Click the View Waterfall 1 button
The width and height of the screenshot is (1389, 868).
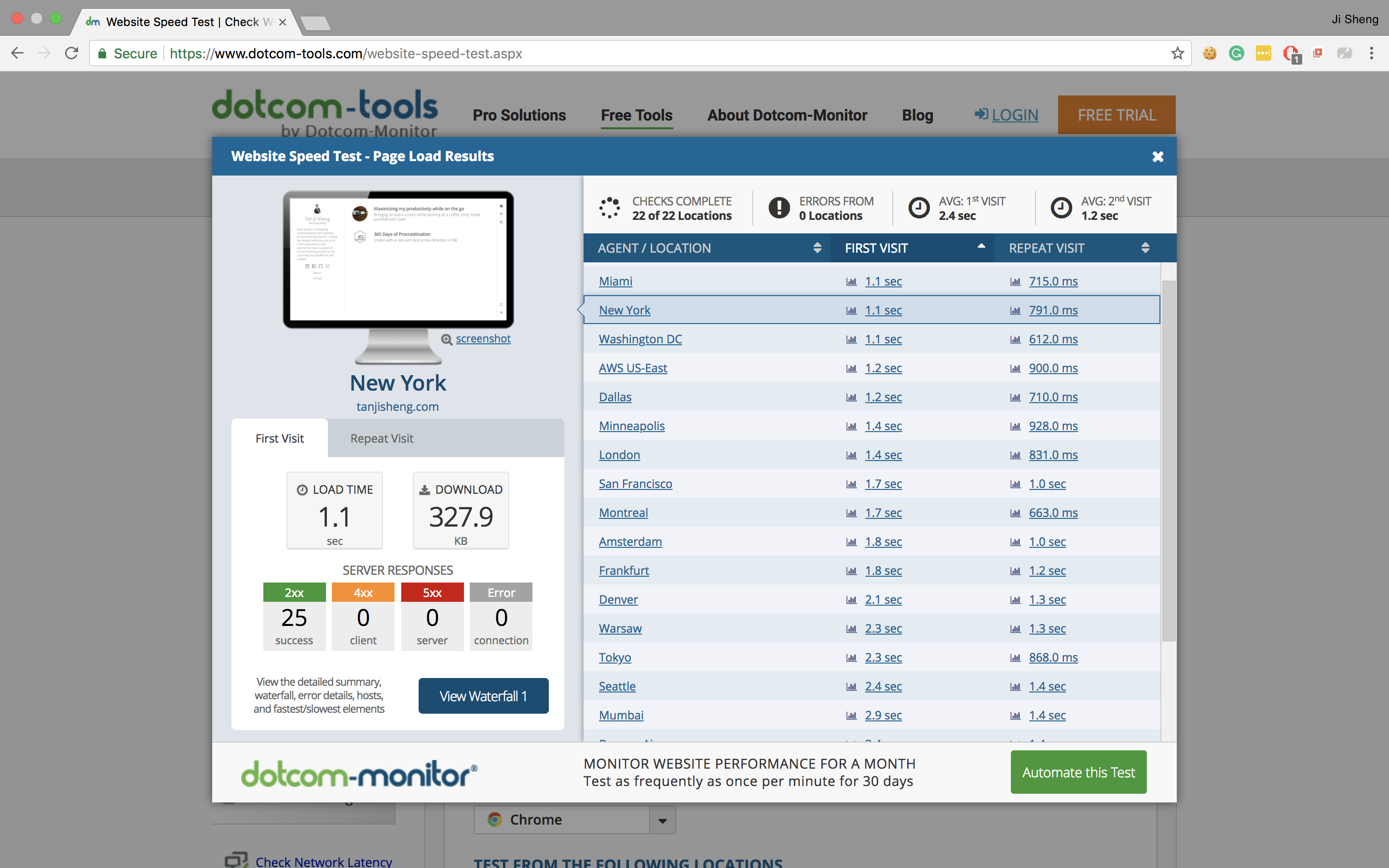[483, 696]
